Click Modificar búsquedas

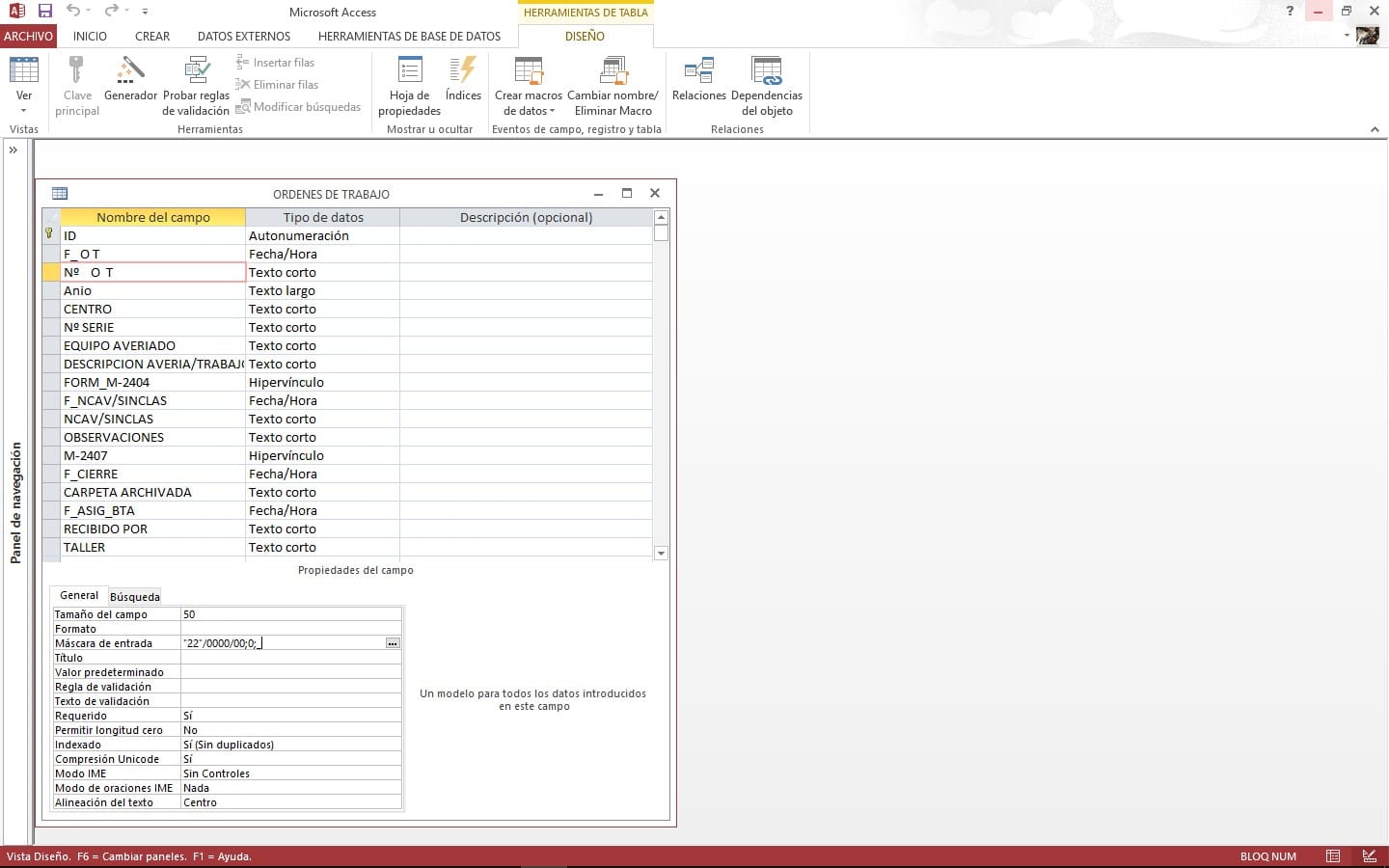(x=298, y=107)
